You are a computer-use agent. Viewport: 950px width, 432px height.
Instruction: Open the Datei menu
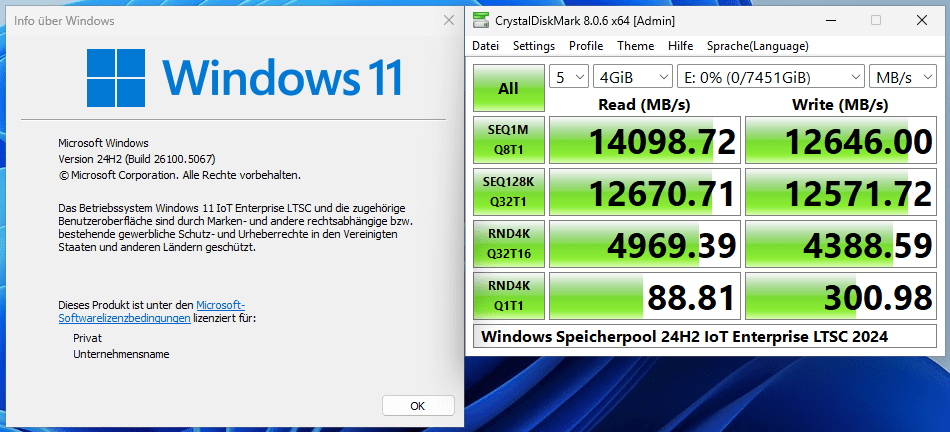click(x=485, y=46)
